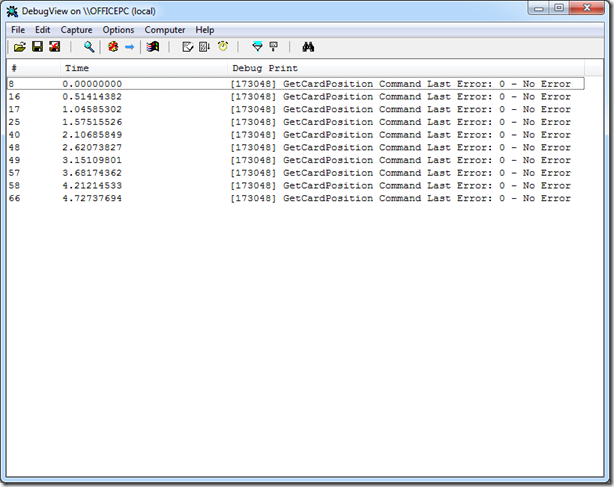Select log row number 49

[x=296, y=160]
